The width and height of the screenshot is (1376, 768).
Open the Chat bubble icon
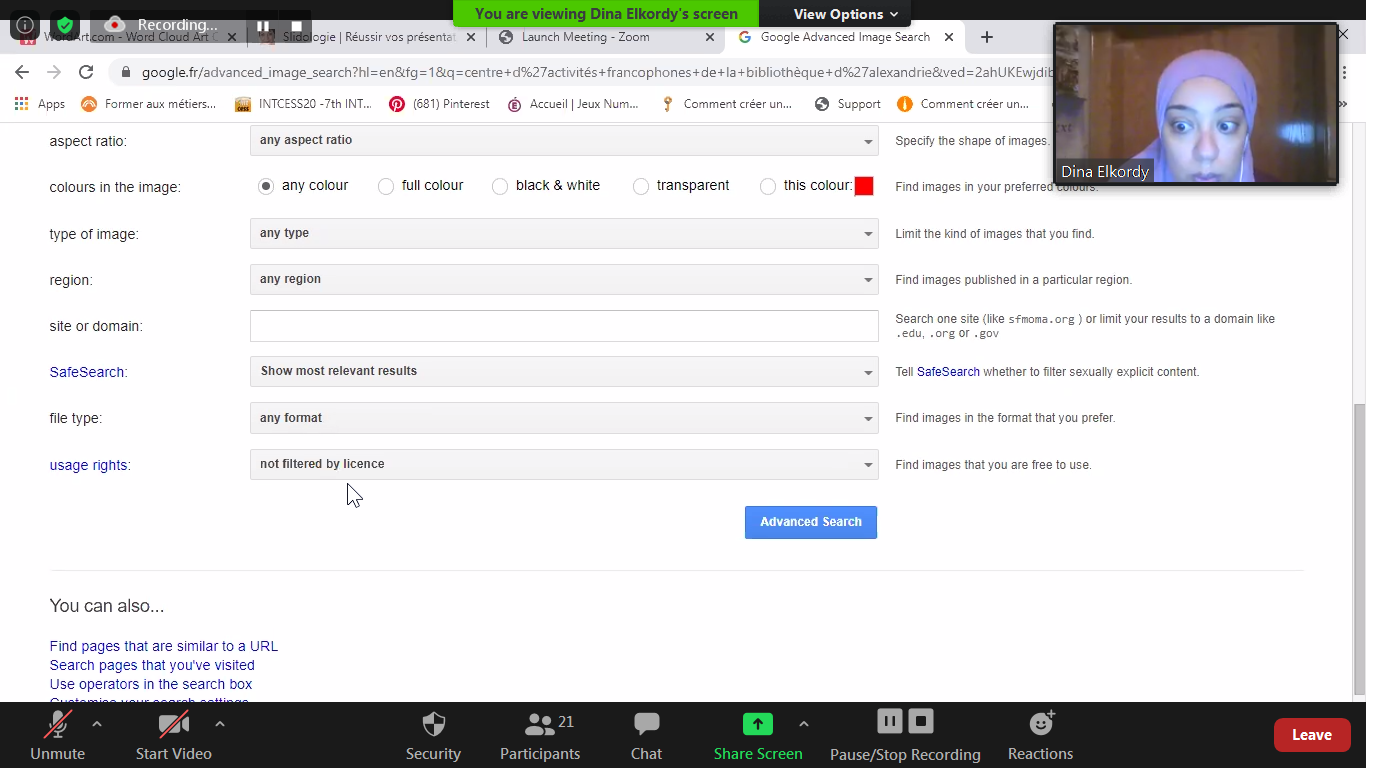(646, 725)
